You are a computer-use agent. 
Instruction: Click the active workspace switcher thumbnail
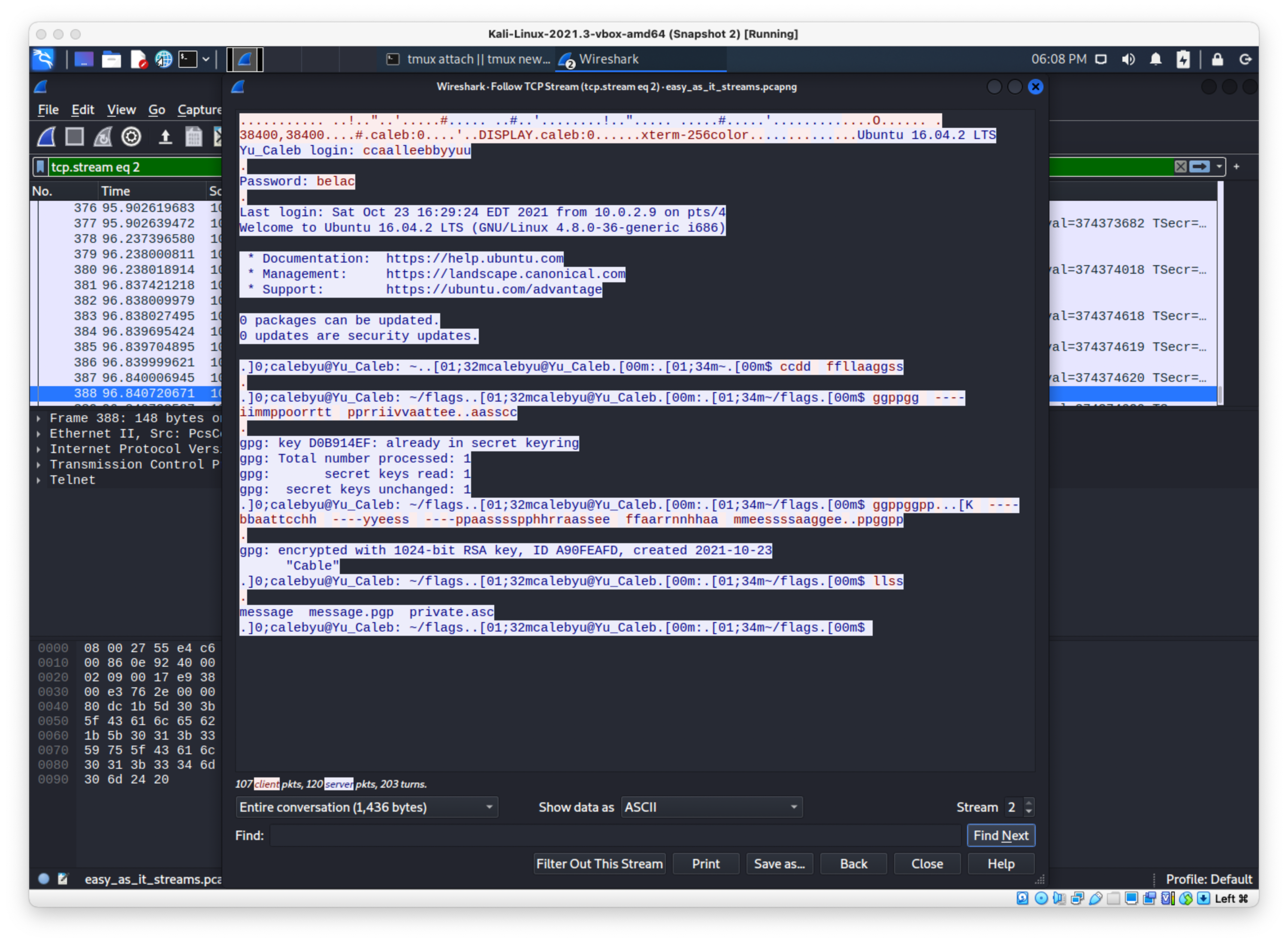click(245, 59)
